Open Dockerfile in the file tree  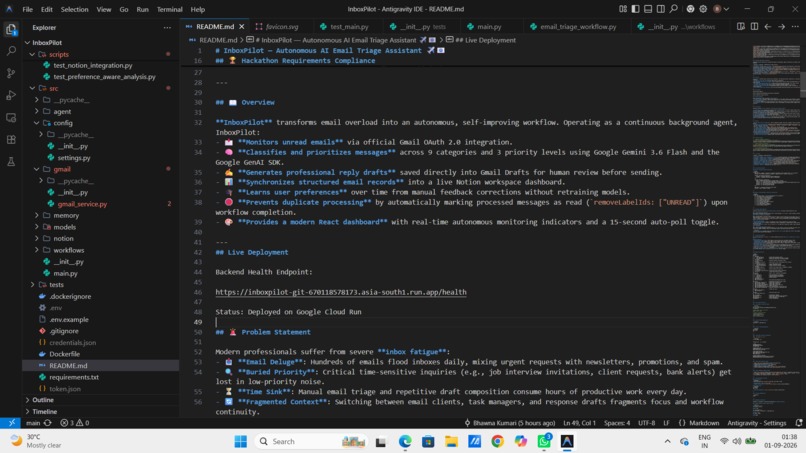64,354
